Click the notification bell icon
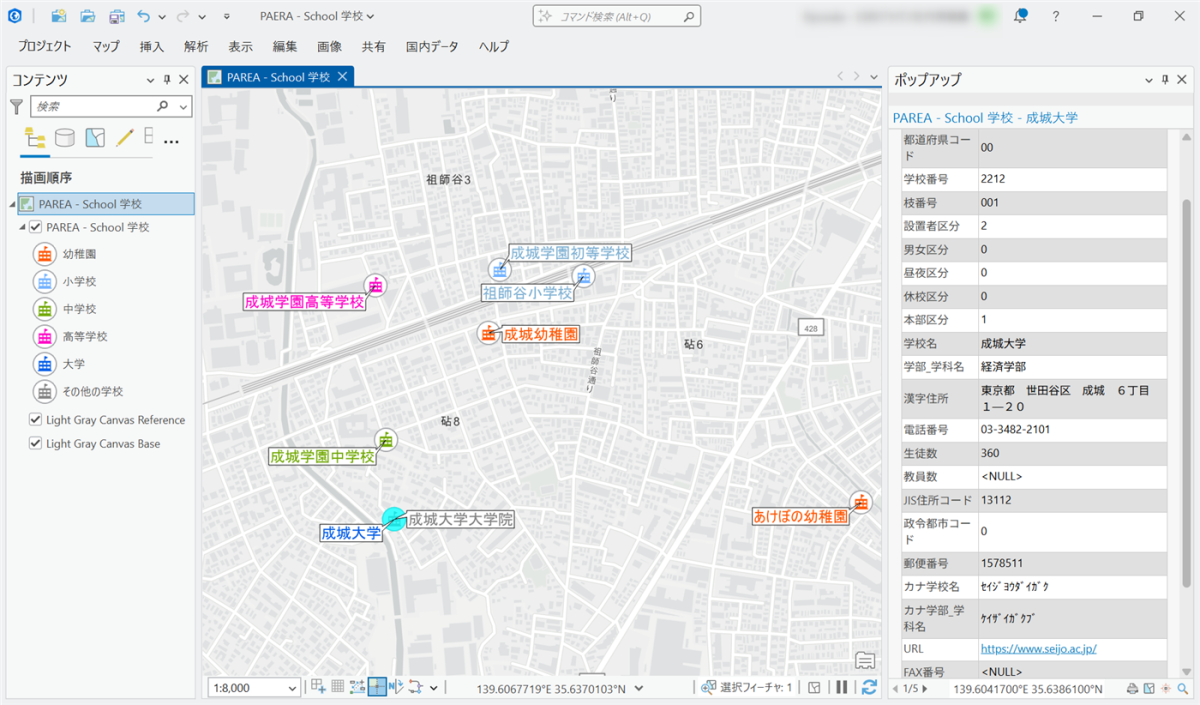This screenshot has height=705, width=1200. [x=1020, y=16]
